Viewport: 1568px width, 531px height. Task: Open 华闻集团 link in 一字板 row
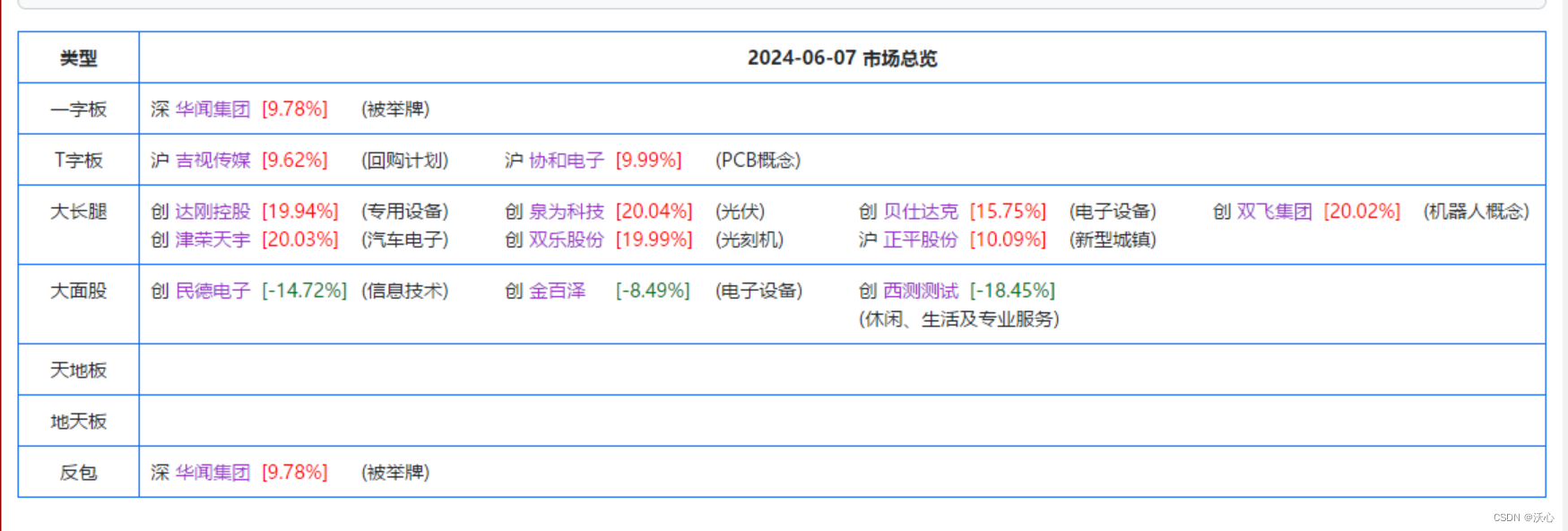point(212,109)
